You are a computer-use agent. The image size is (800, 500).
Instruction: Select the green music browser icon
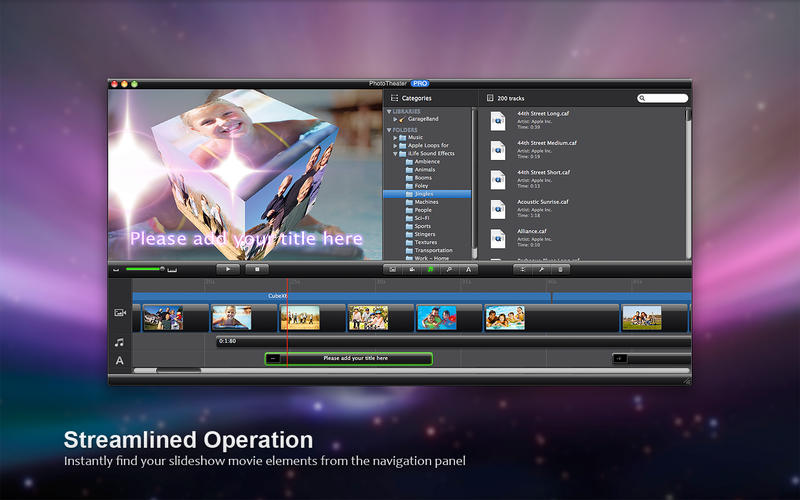[x=431, y=269]
